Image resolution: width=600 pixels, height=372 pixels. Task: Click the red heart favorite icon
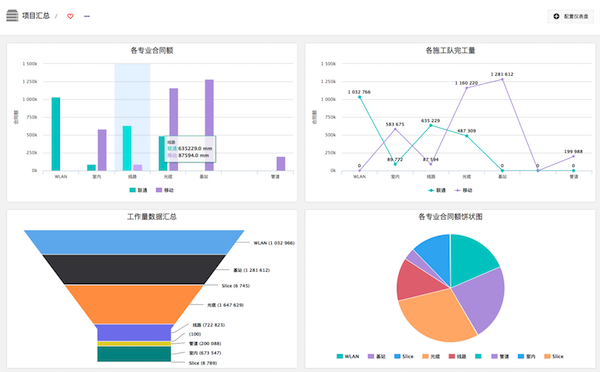click(x=70, y=16)
